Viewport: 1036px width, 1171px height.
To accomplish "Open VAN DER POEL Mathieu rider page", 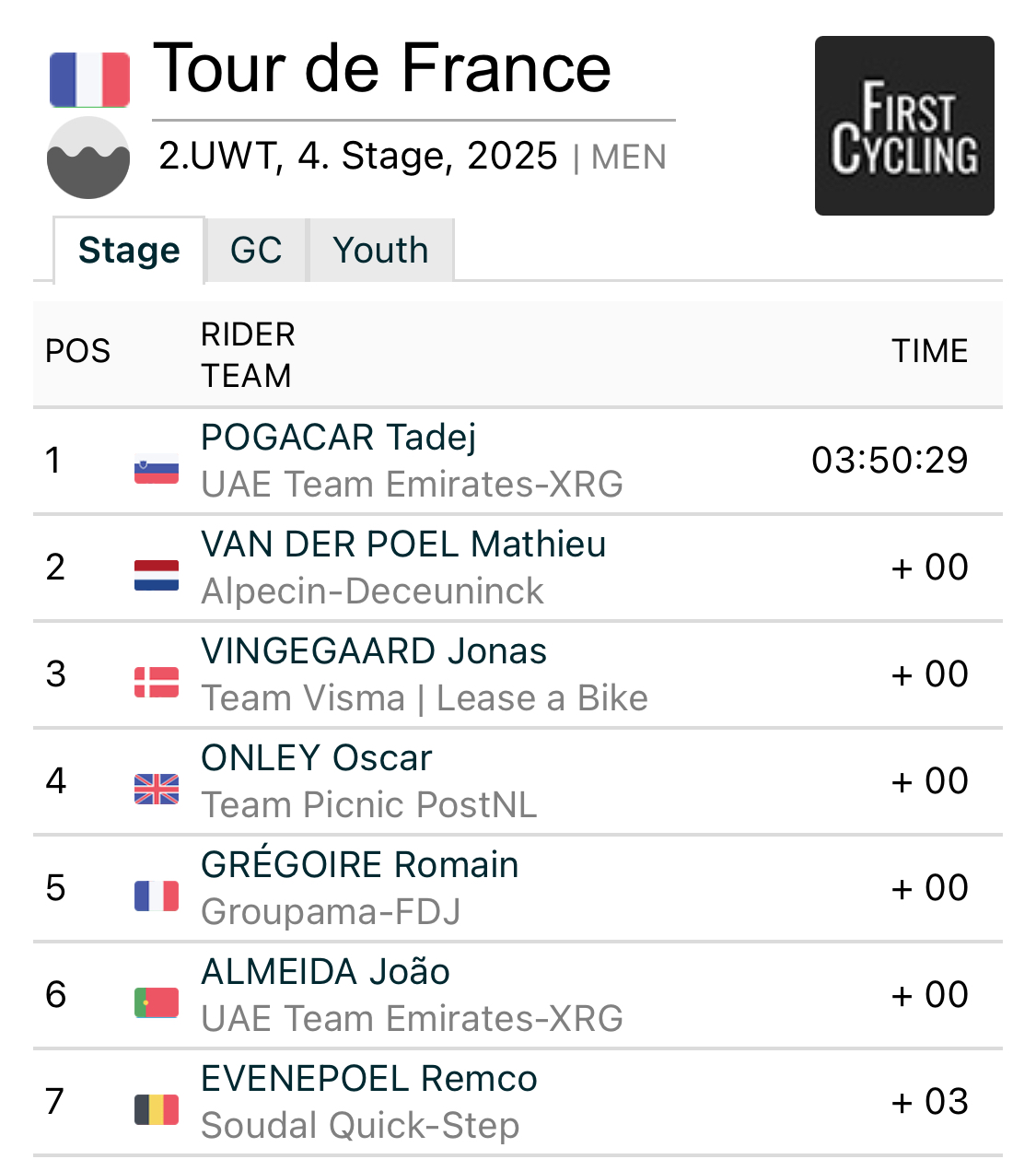I will click(x=403, y=544).
